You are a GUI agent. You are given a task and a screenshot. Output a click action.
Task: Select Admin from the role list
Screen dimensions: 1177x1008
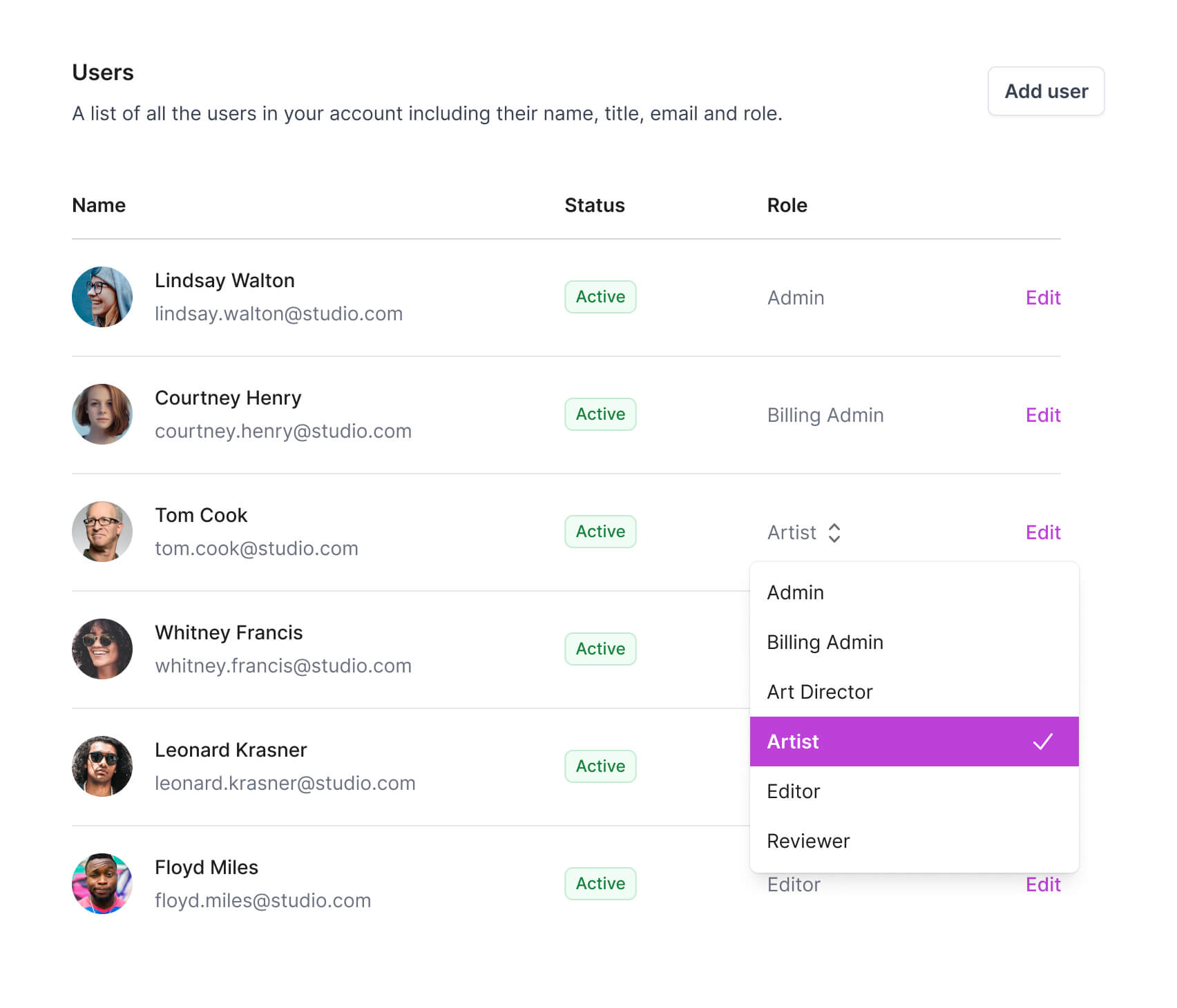[795, 592]
